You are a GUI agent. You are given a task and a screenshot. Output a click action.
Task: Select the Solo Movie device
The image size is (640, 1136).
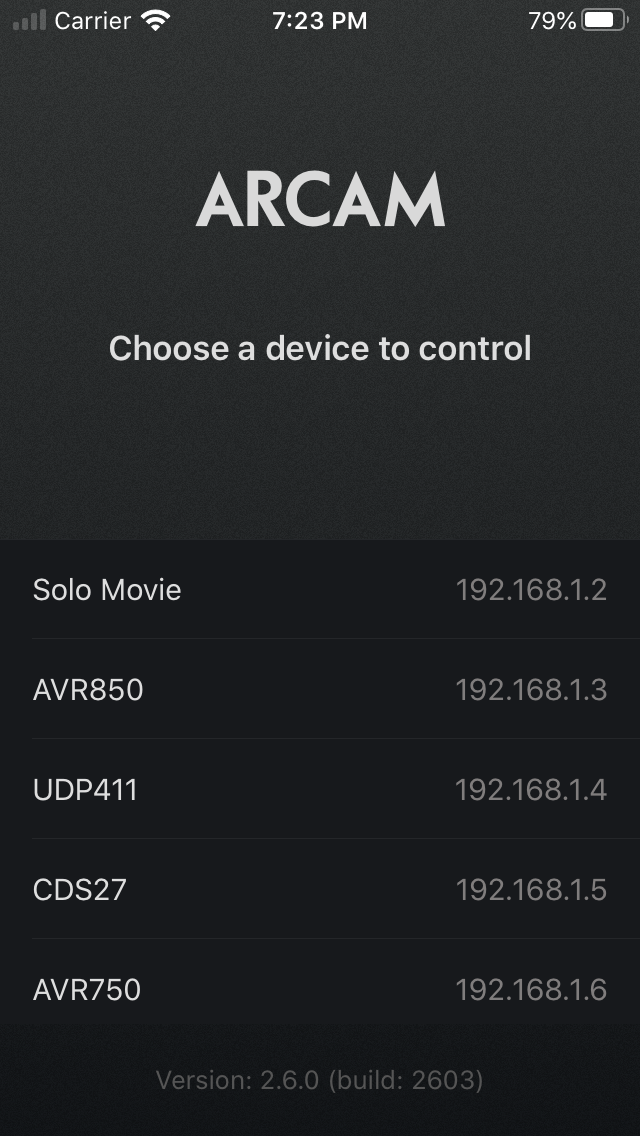click(320, 590)
